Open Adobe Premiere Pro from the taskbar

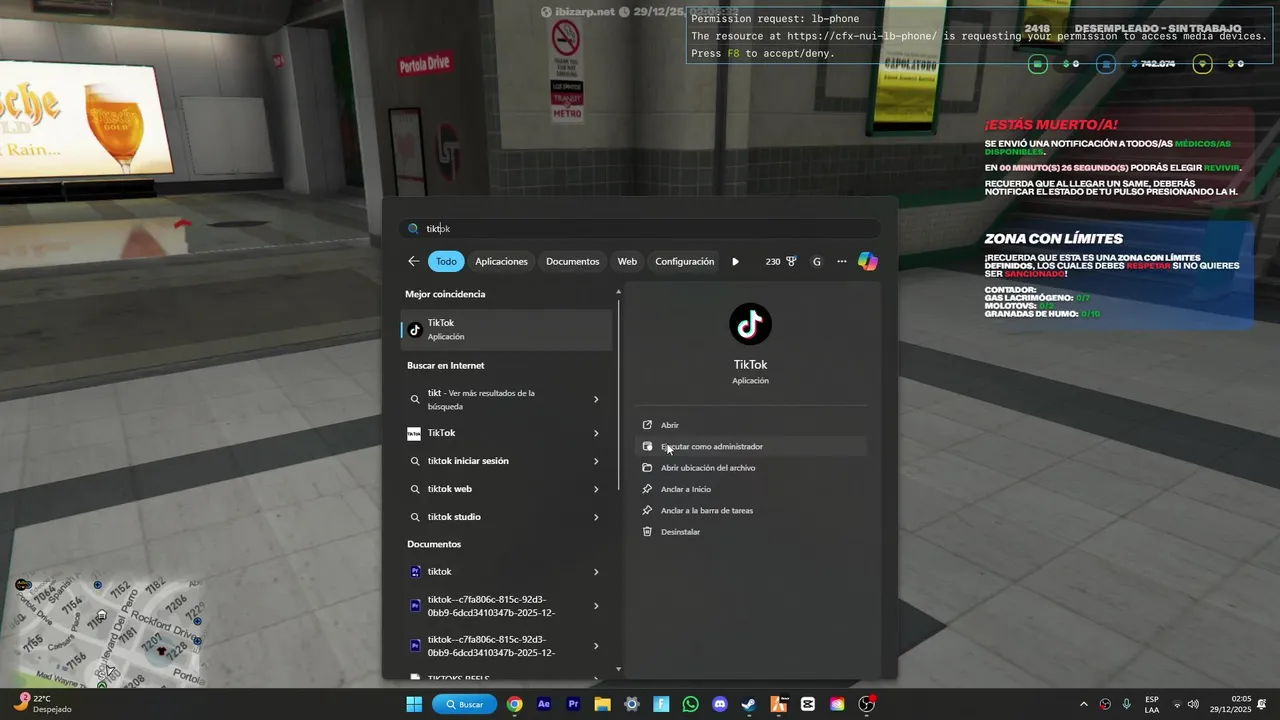tap(573, 704)
